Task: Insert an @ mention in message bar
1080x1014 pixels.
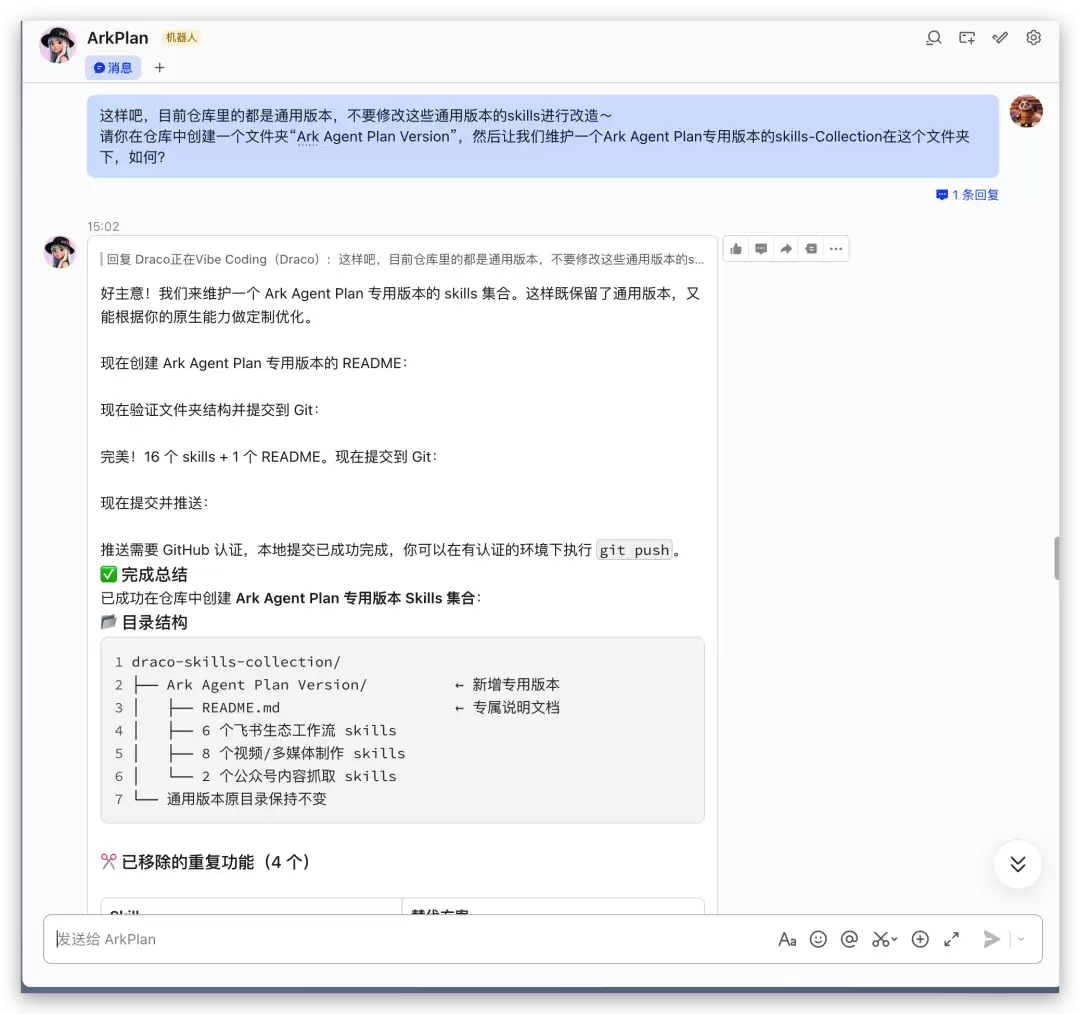Action: [849, 939]
